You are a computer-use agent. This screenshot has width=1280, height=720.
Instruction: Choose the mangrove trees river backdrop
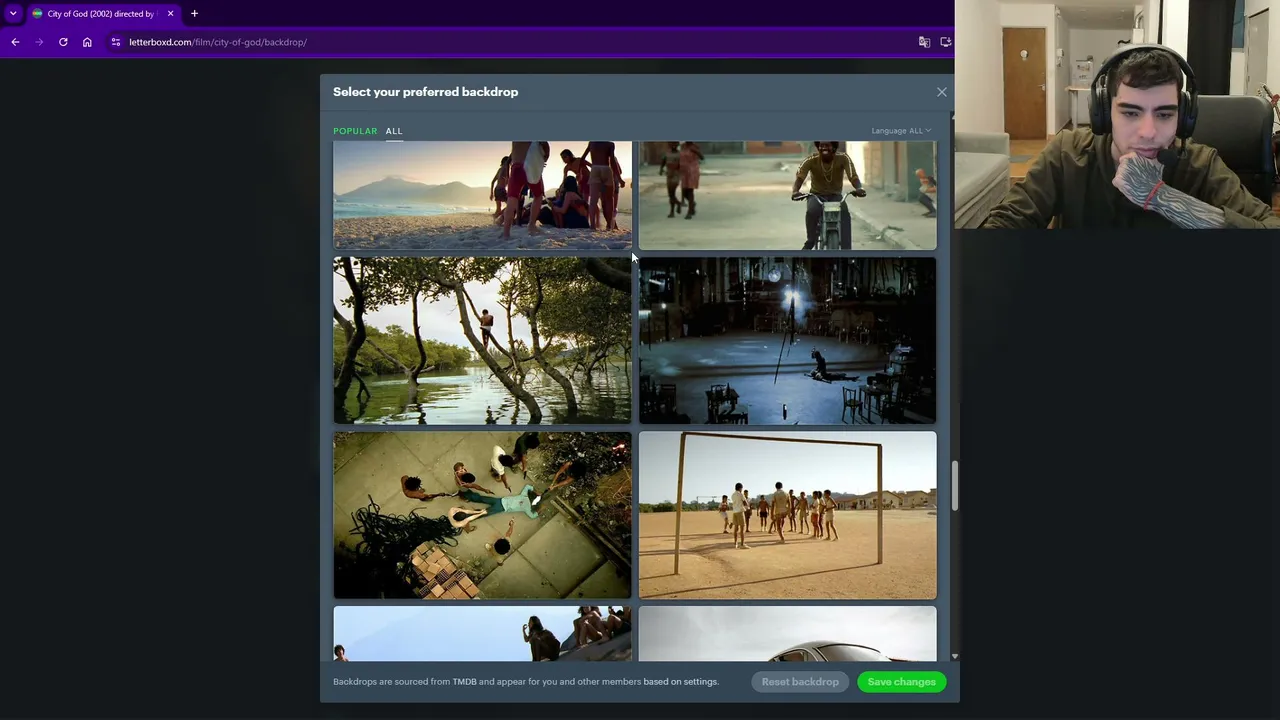482,341
